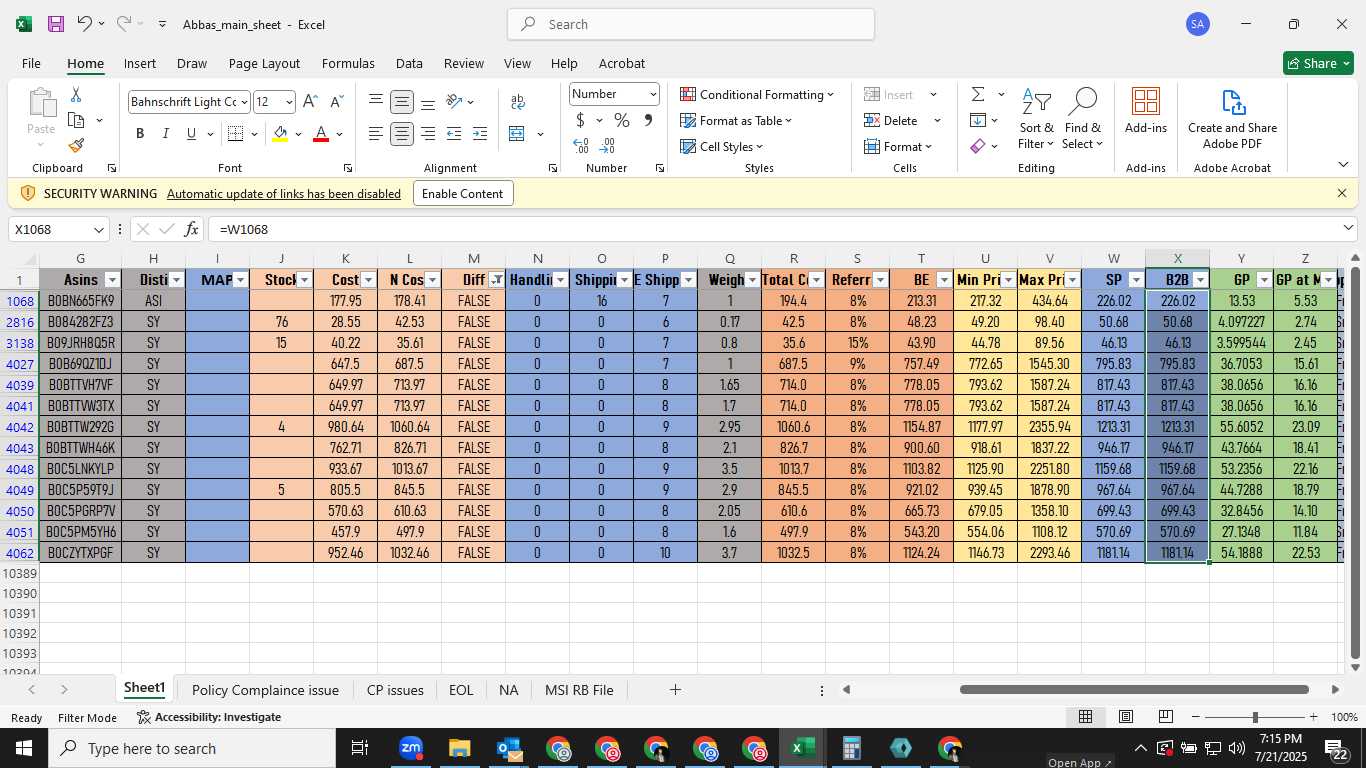Click the AutoSum sigma icon
Viewport: 1366px width, 768px height.
[977, 94]
